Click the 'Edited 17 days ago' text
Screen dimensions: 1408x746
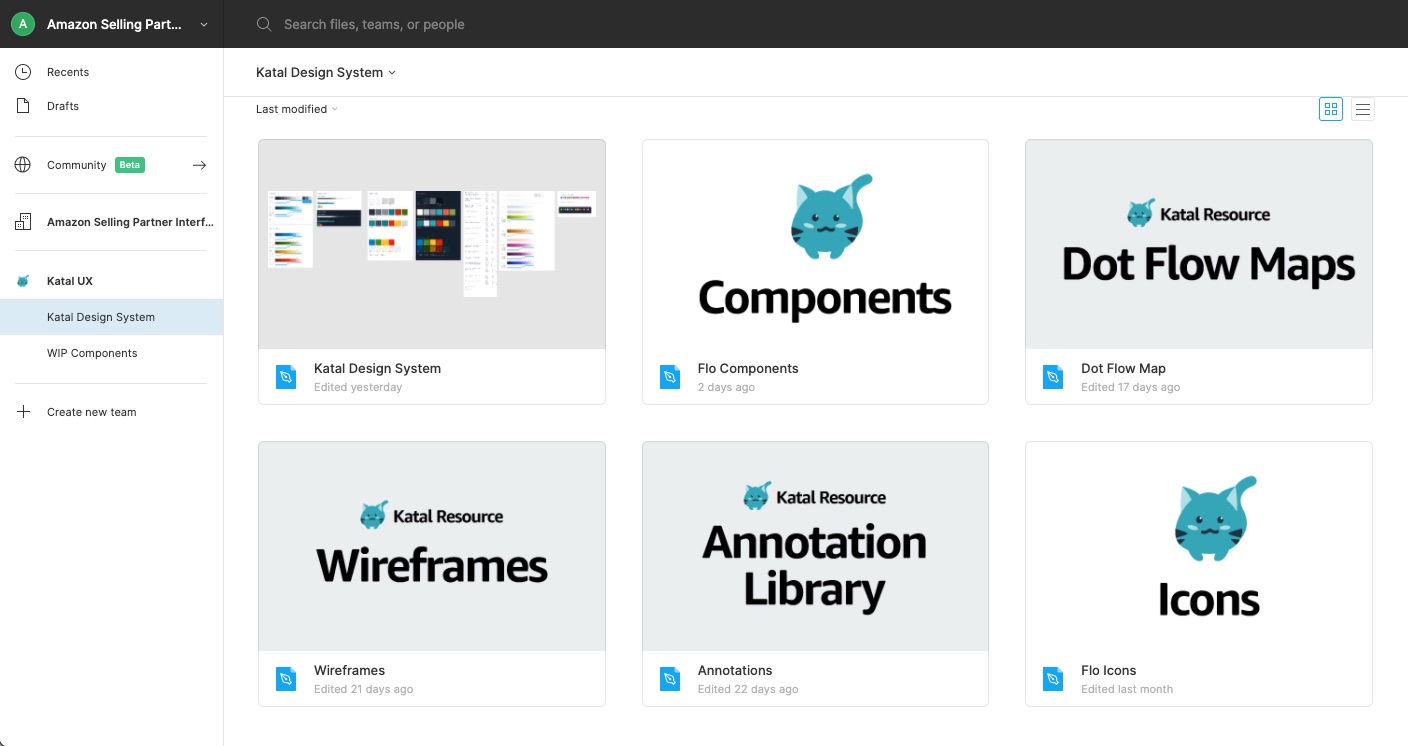[1130, 387]
